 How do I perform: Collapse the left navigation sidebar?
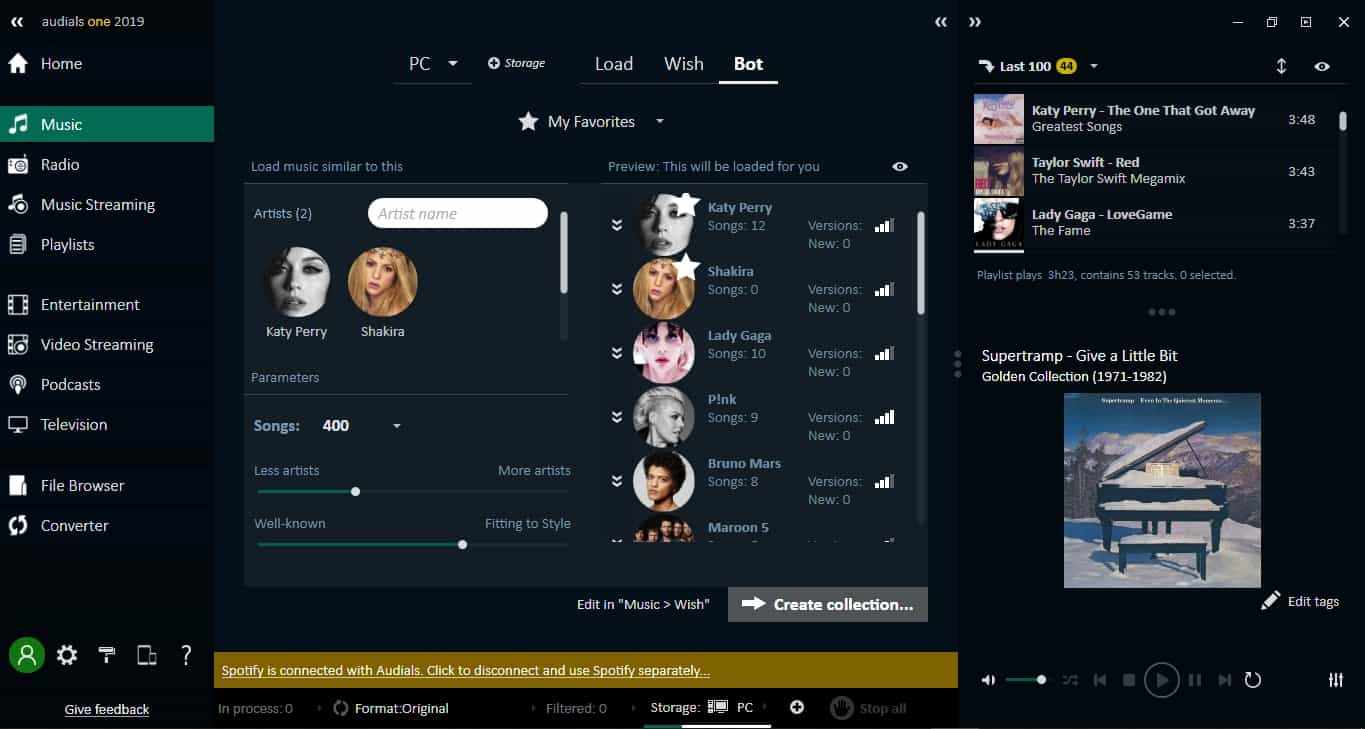[x=16, y=21]
